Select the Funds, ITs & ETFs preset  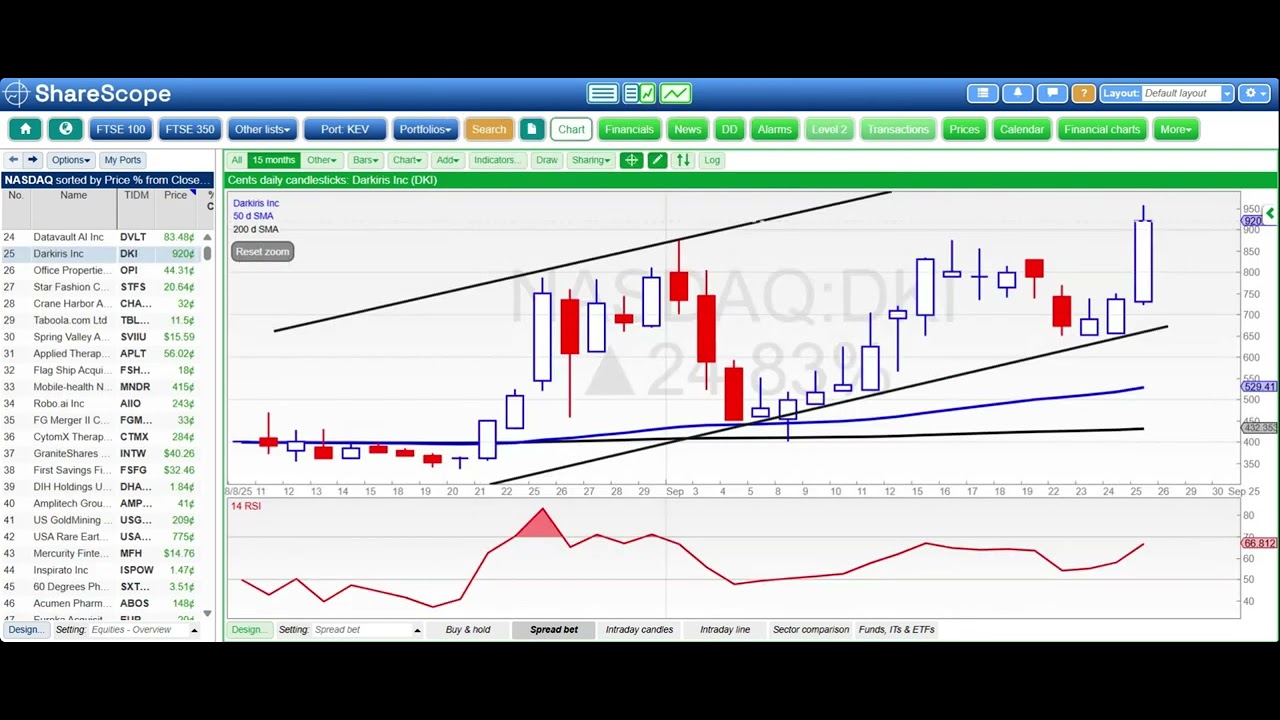click(896, 630)
